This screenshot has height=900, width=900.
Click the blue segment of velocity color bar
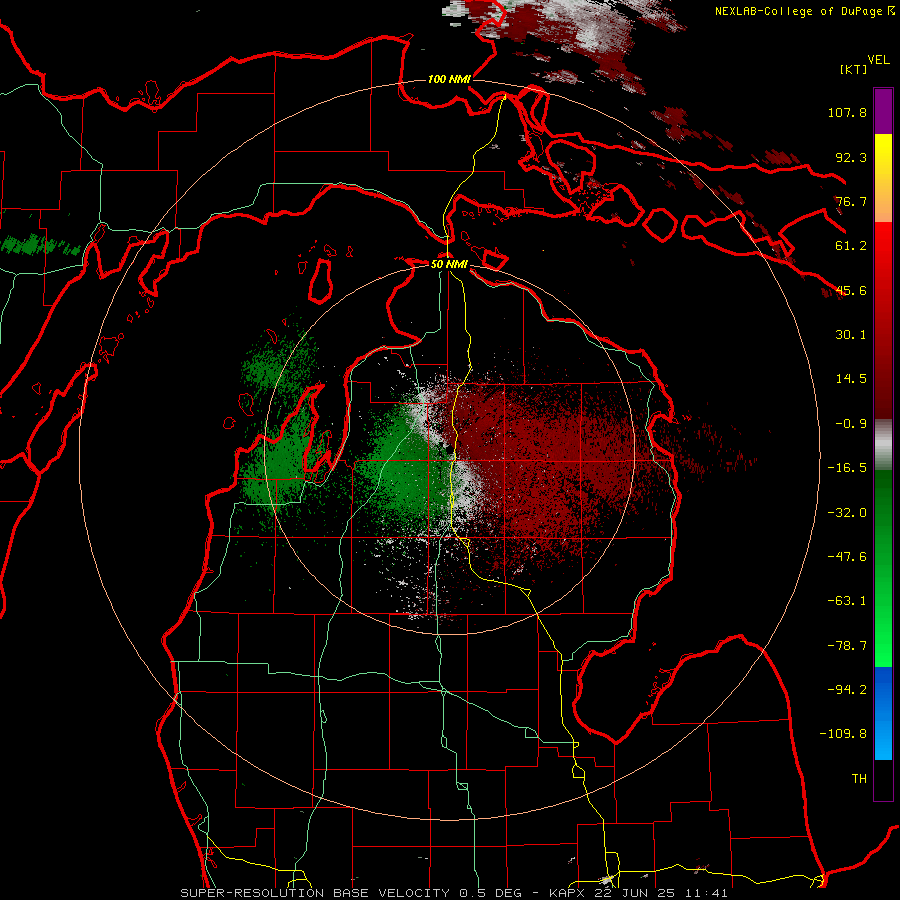click(883, 713)
